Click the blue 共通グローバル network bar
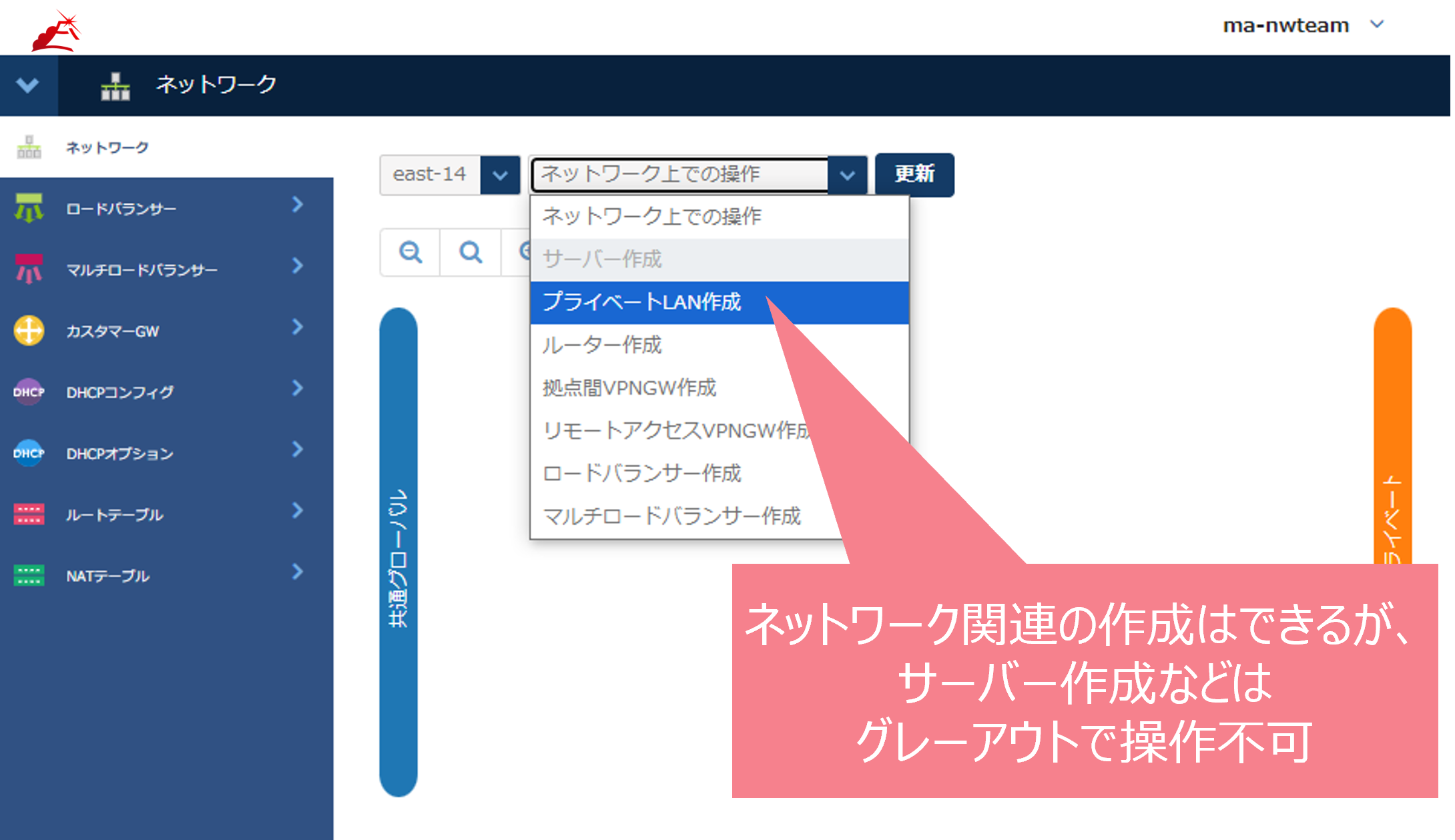1455x840 pixels. tap(398, 551)
